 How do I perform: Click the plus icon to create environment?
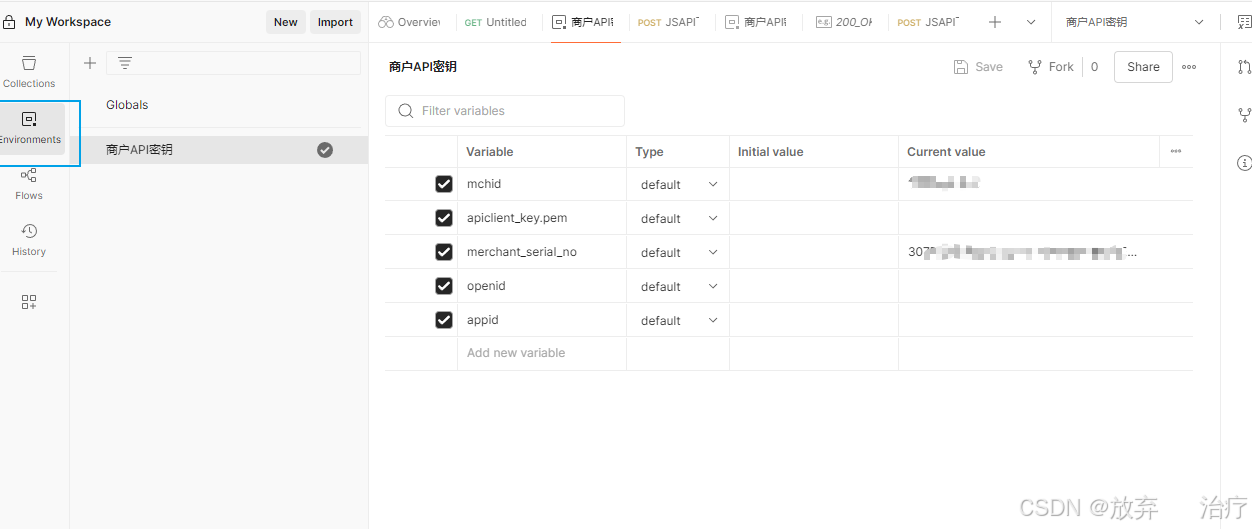tap(90, 63)
